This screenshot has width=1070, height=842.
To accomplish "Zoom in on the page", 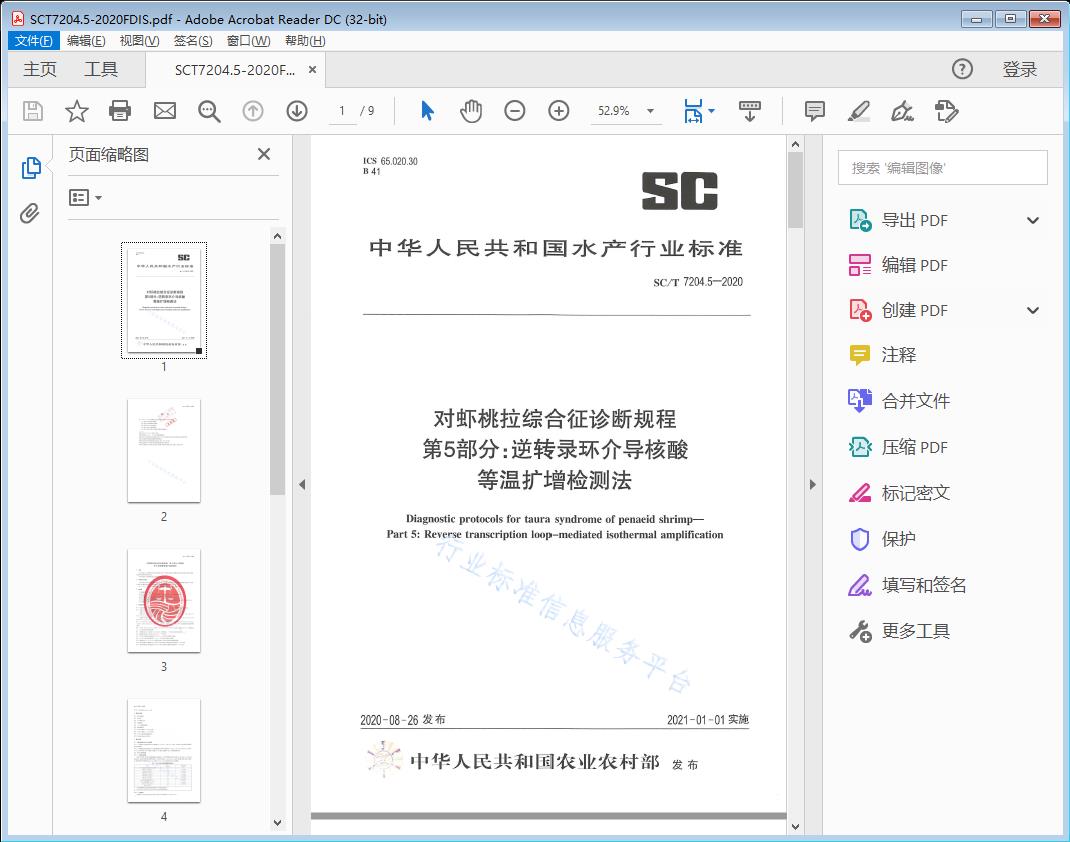I will tap(559, 111).
